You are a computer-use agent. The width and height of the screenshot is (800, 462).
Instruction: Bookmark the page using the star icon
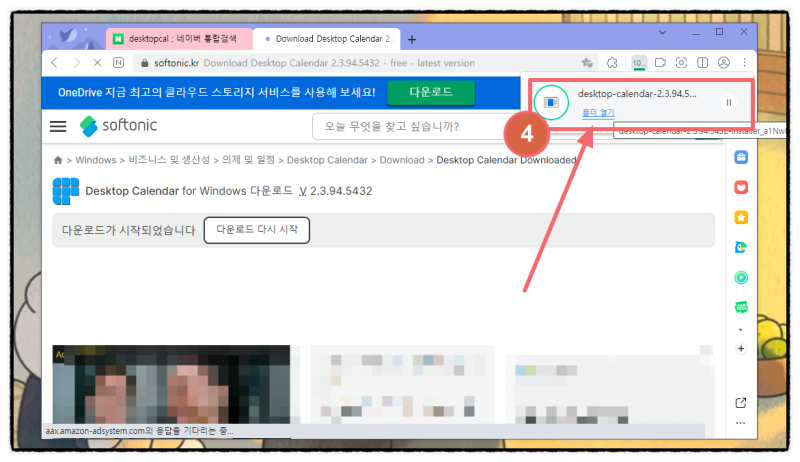(x=587, y=63)
